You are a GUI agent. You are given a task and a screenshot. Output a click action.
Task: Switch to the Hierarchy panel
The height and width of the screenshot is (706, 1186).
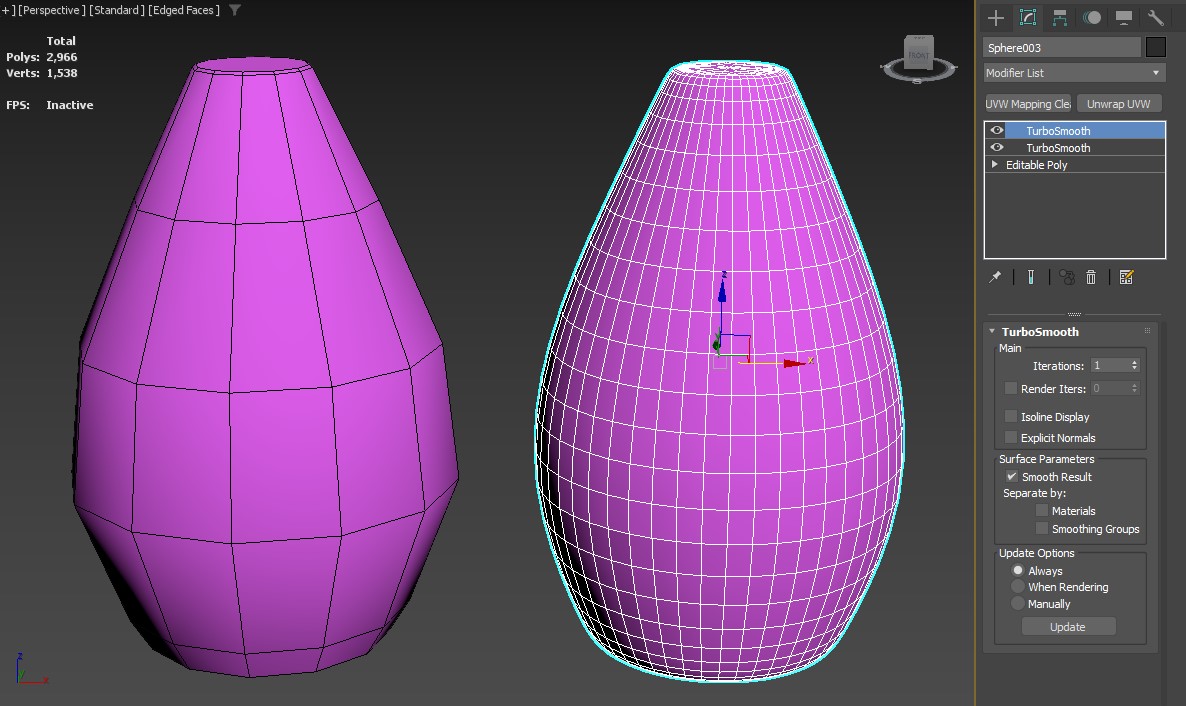tap(1059, 17)
